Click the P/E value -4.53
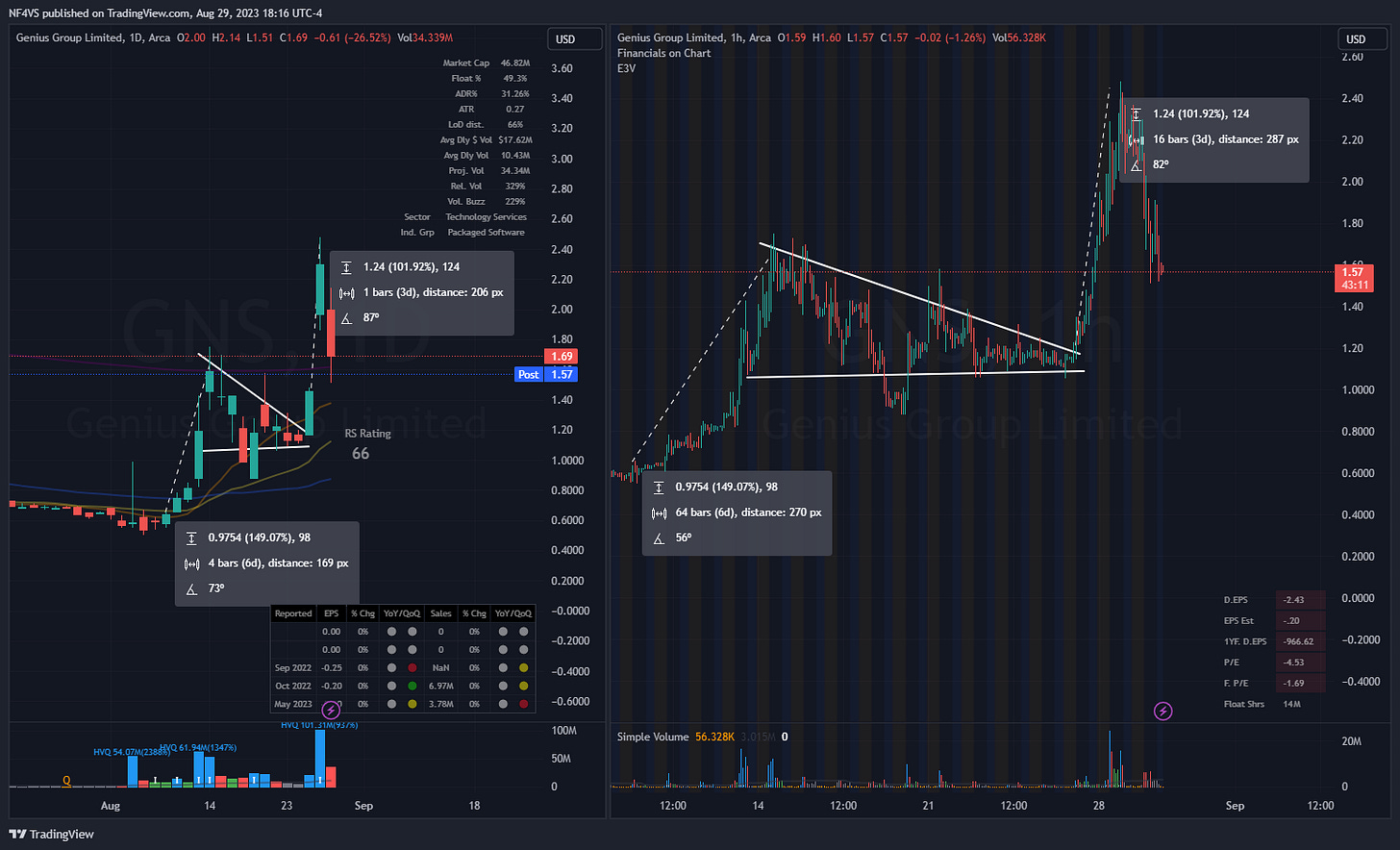 coord(1293,662)
